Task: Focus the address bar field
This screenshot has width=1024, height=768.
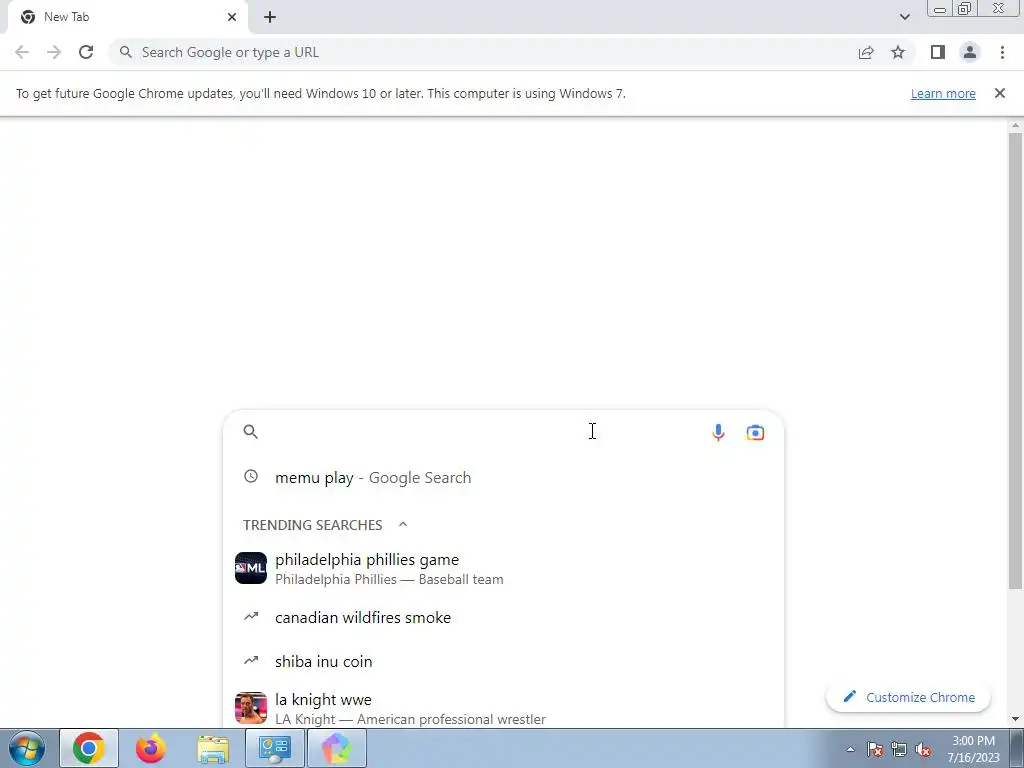Action: click(483, 52)
